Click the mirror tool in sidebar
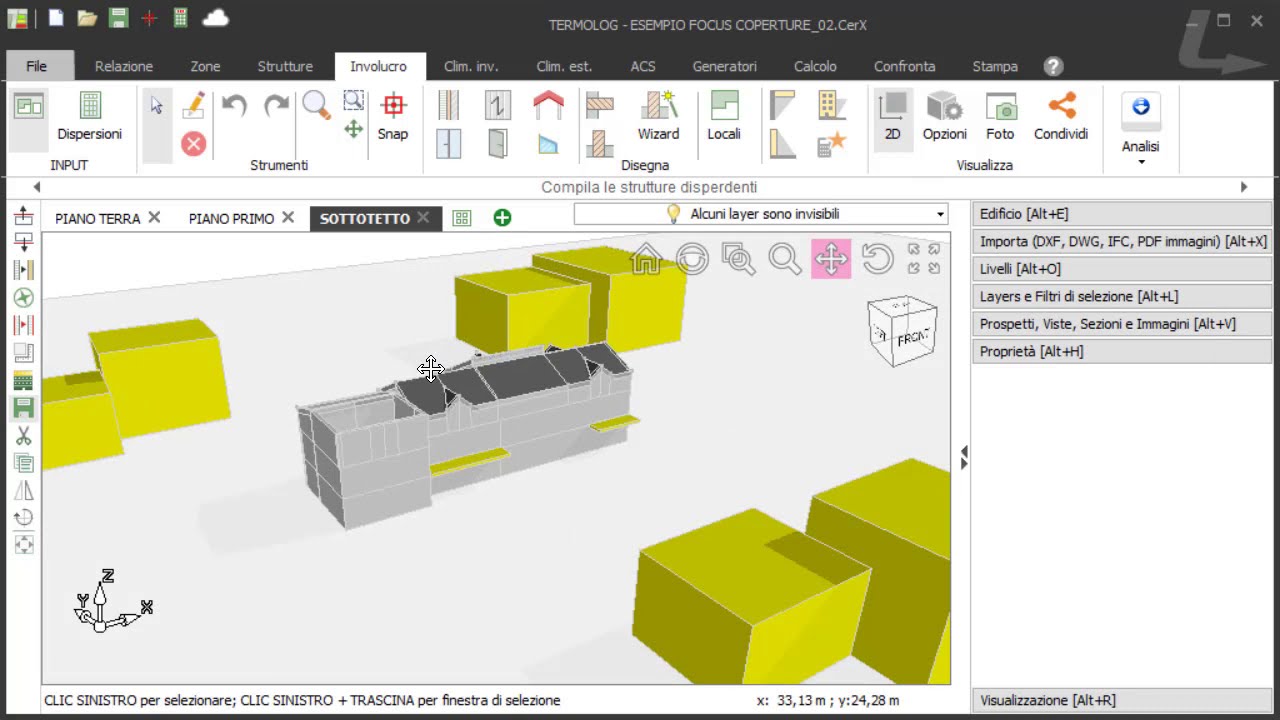 point(24,490)
